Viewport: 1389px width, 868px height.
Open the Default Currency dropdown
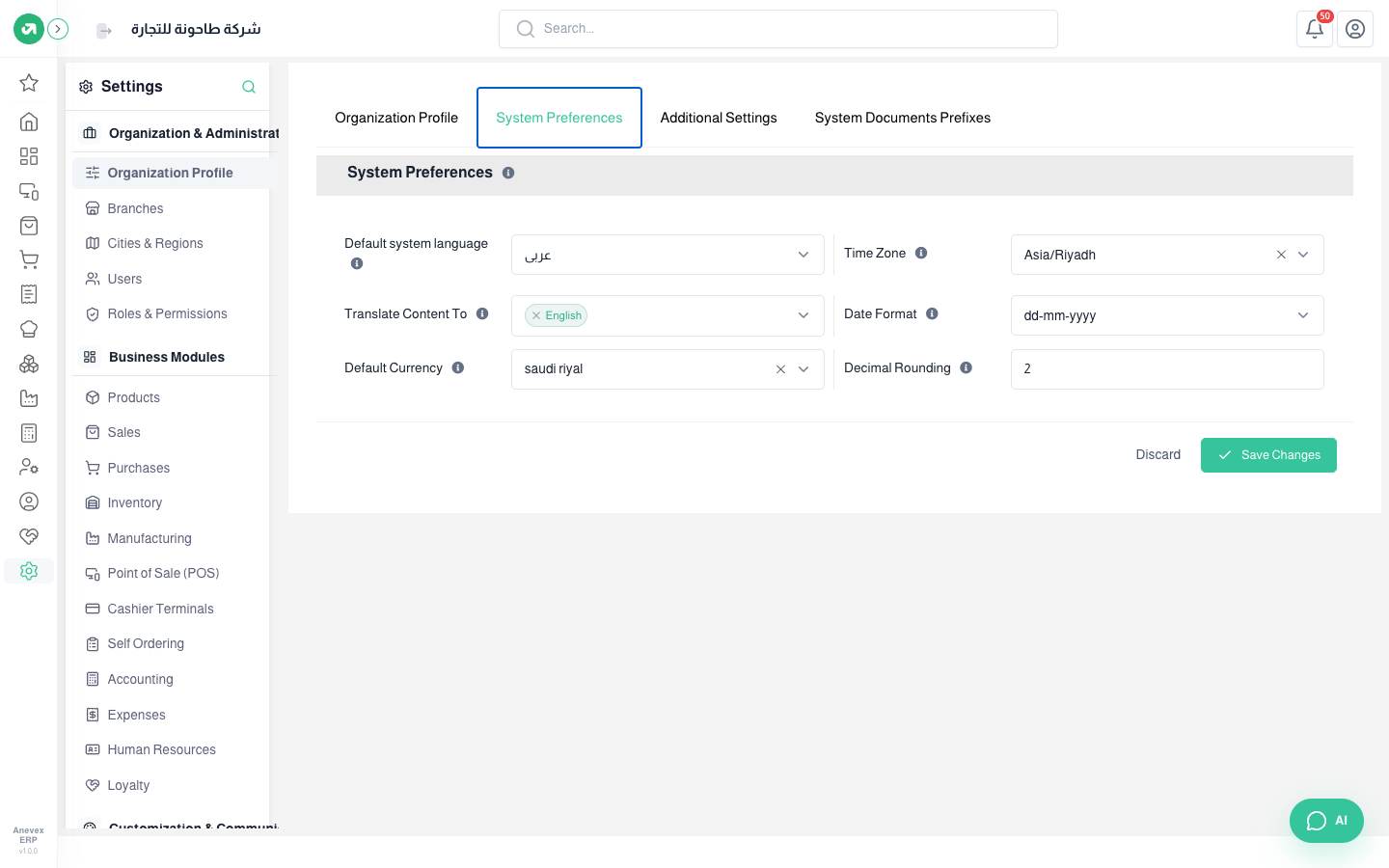[667, 369]
